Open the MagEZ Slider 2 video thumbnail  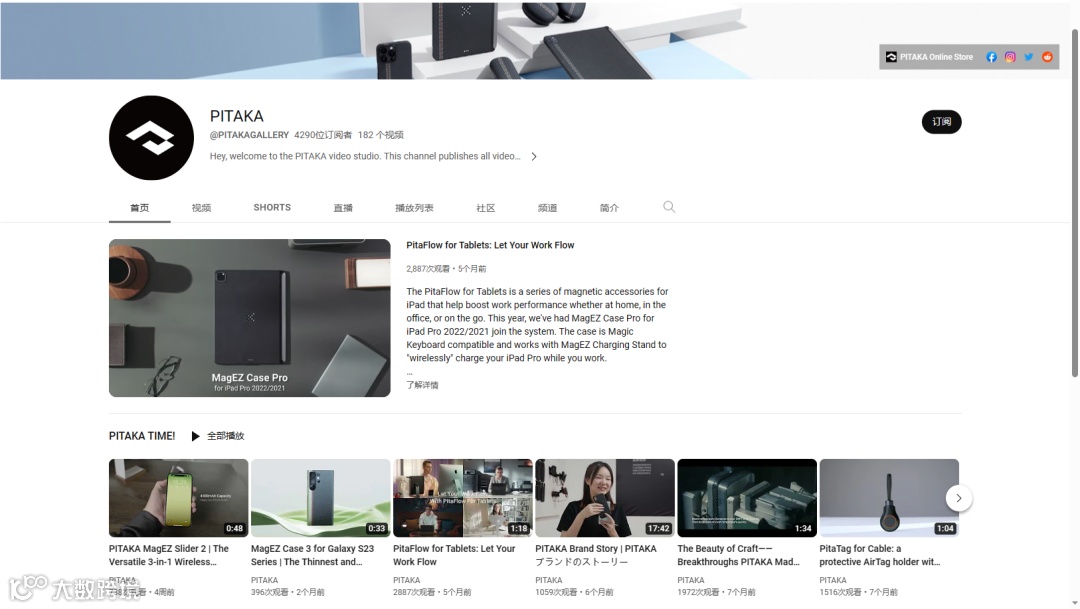(x=178, y=498)
